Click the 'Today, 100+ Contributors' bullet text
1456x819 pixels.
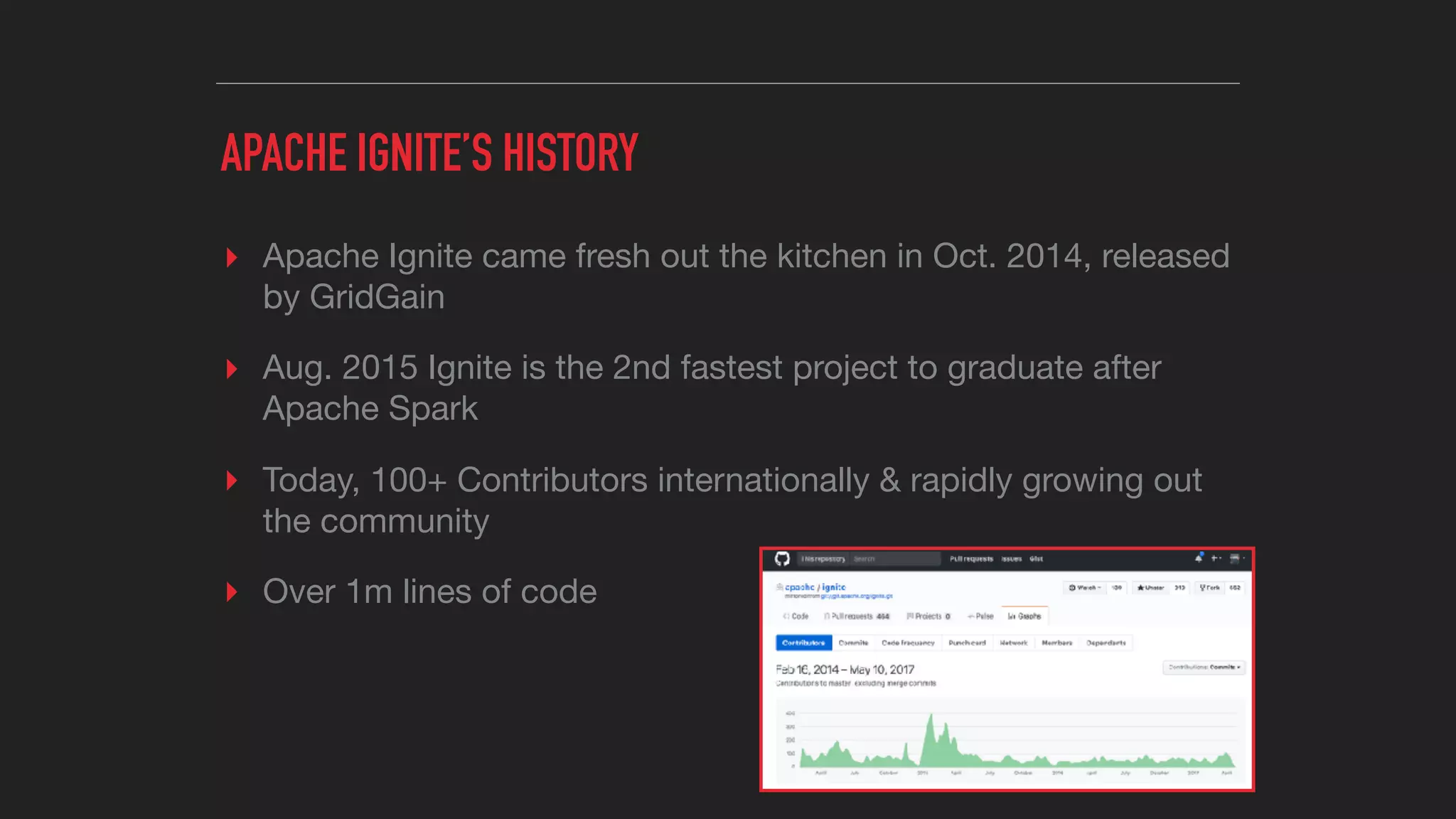[x=732, y=500]
